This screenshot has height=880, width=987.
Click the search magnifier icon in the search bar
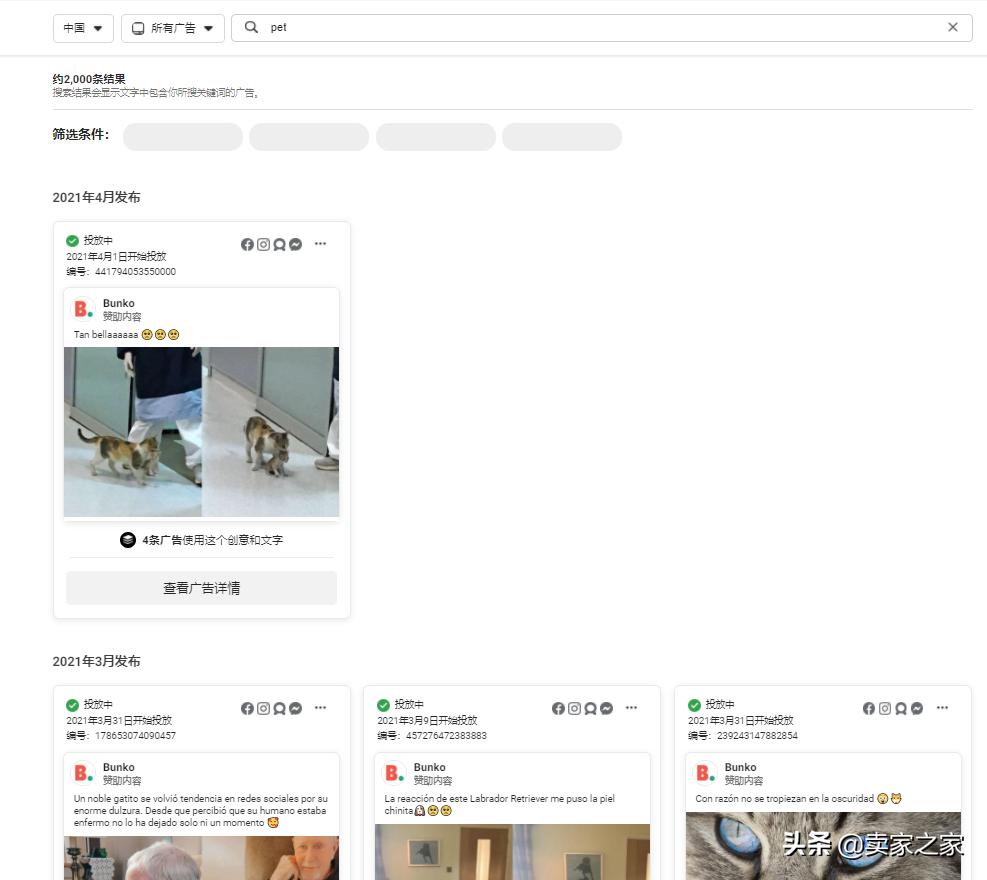coord(251,27)
